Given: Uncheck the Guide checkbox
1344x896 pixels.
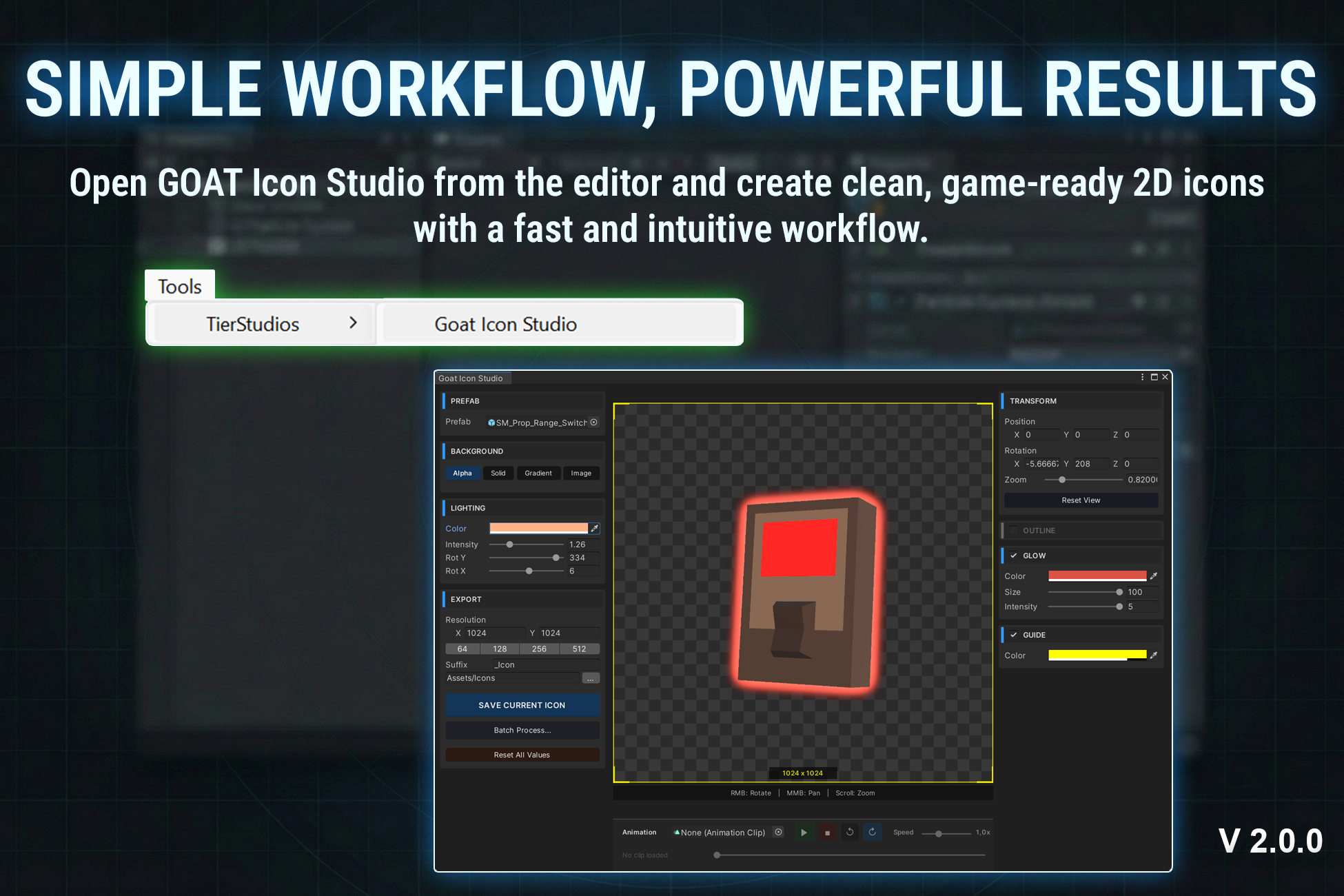Looking at the screenshot, I should 1014,635.
